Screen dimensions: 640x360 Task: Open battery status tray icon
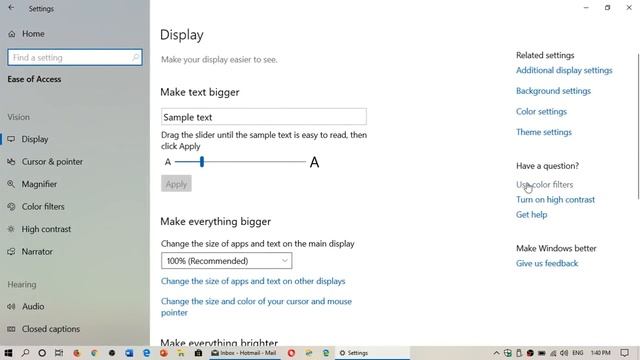(x=542, y=353)
